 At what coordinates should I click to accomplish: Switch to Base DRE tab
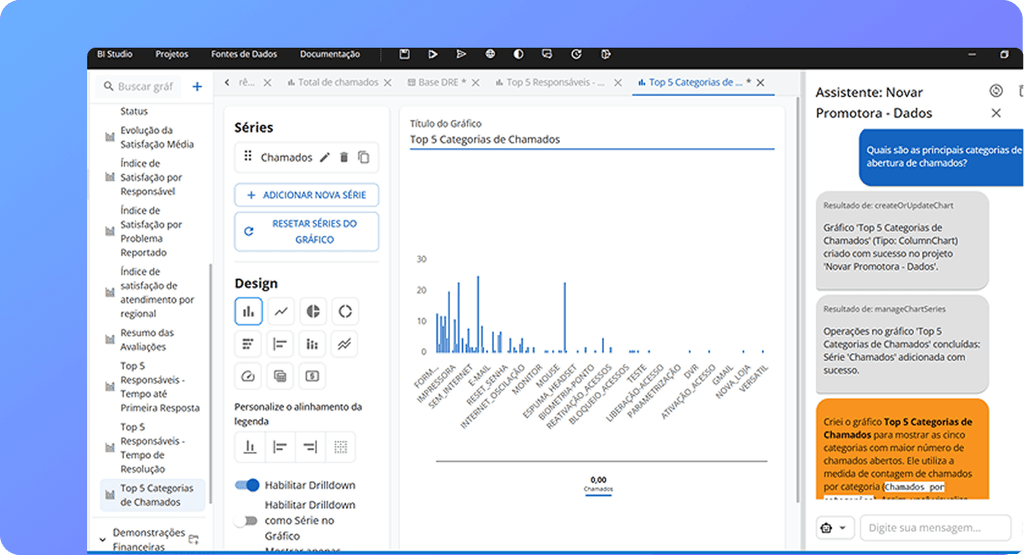pyautogui.click(x=437, y=82)
